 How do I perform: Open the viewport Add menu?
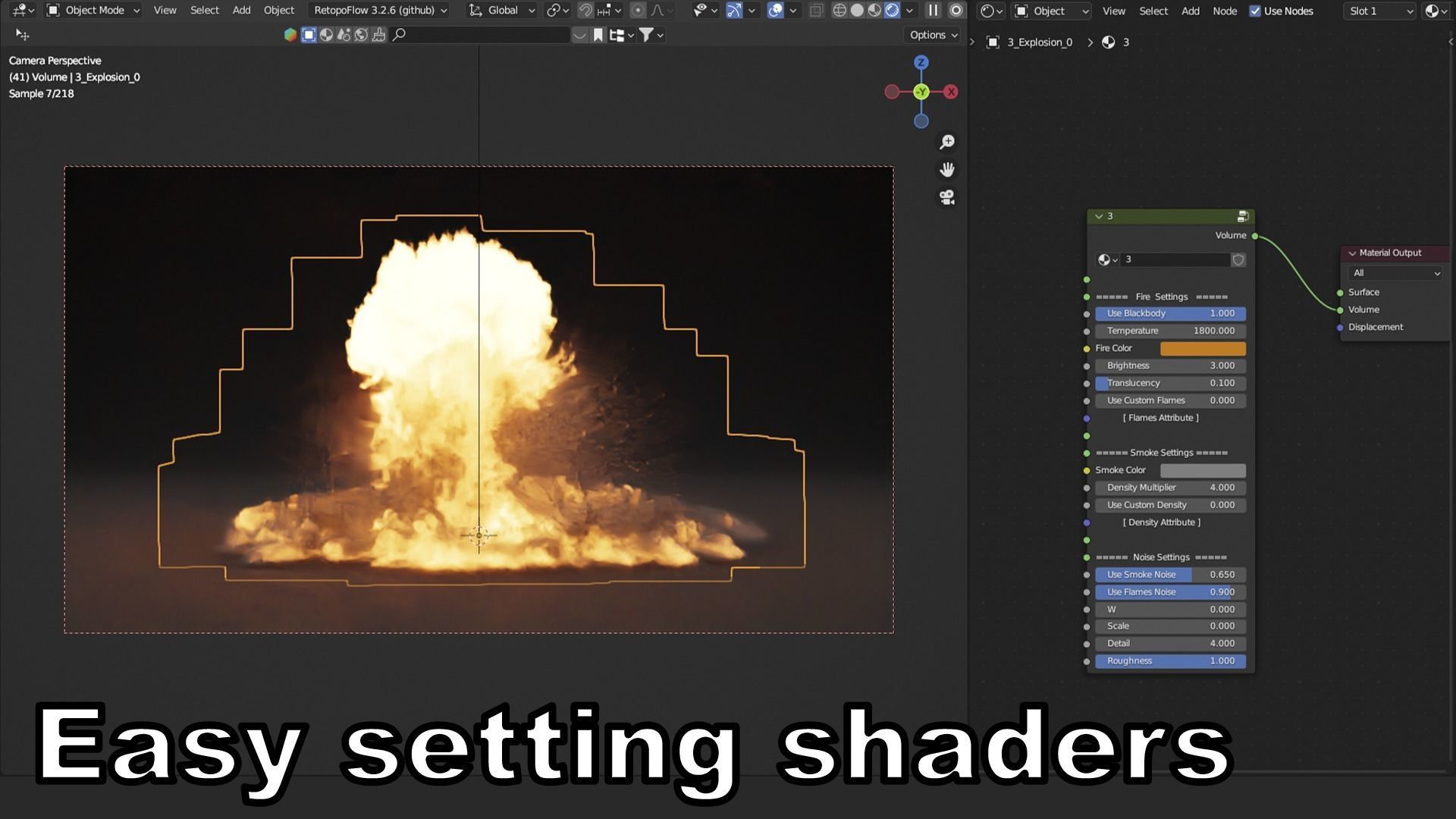pos(241,11)
